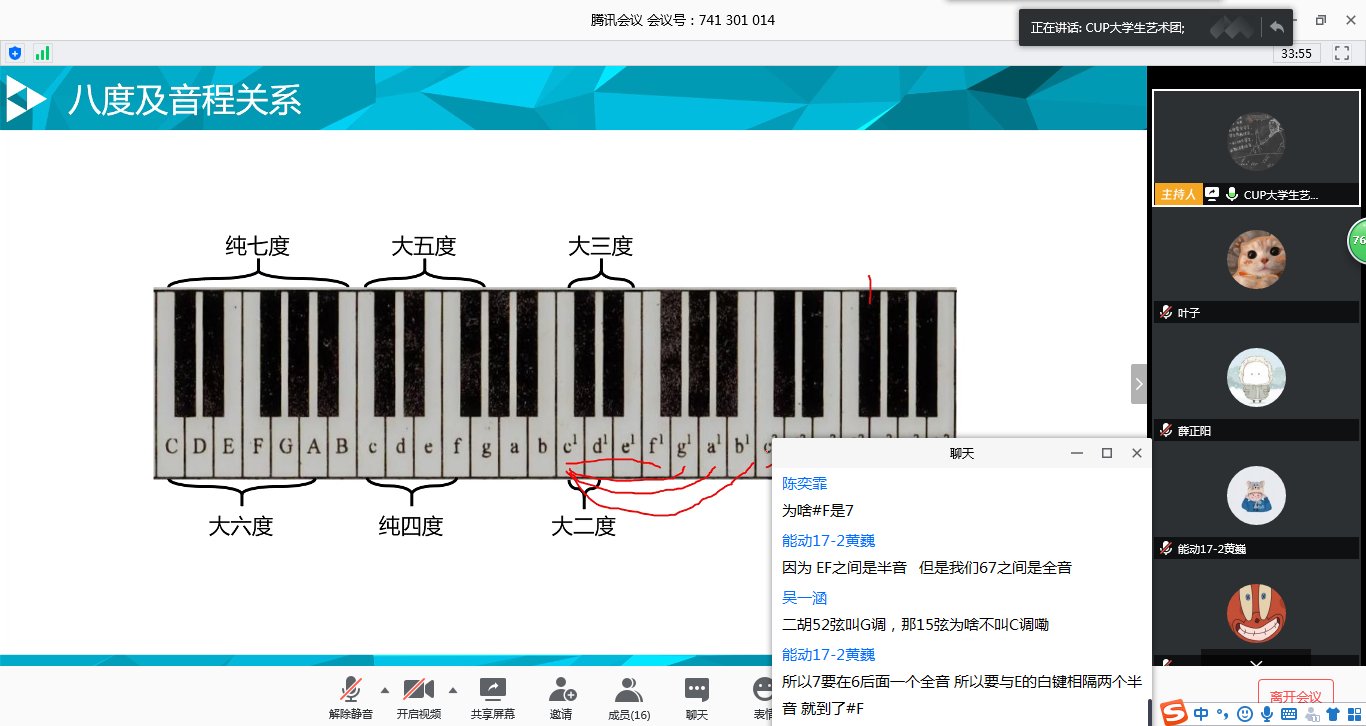Select 叶子 participant cat avatar
Image resolution: width=1366 pixels, height=726 pixels.
[x=1256, y=260]
